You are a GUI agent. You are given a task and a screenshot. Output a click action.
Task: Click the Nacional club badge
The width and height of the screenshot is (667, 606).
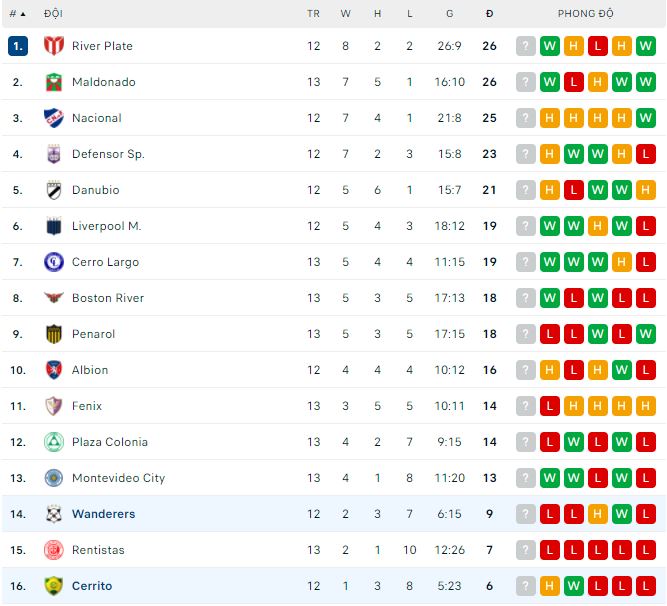tap(53, 118)
